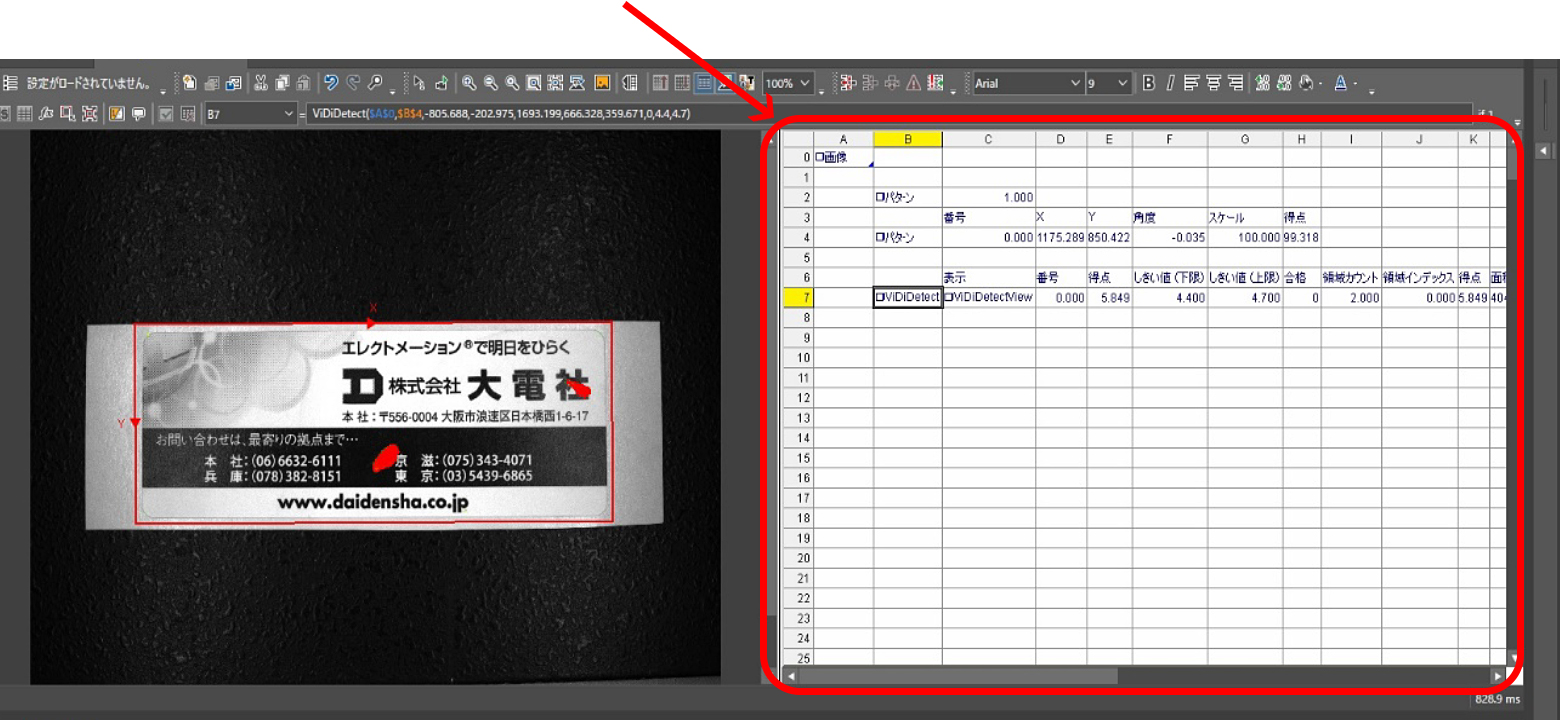This screenshot has width=1560, height=720.
Task: Click the Save job disk icon
Action: tap(233, 83)
